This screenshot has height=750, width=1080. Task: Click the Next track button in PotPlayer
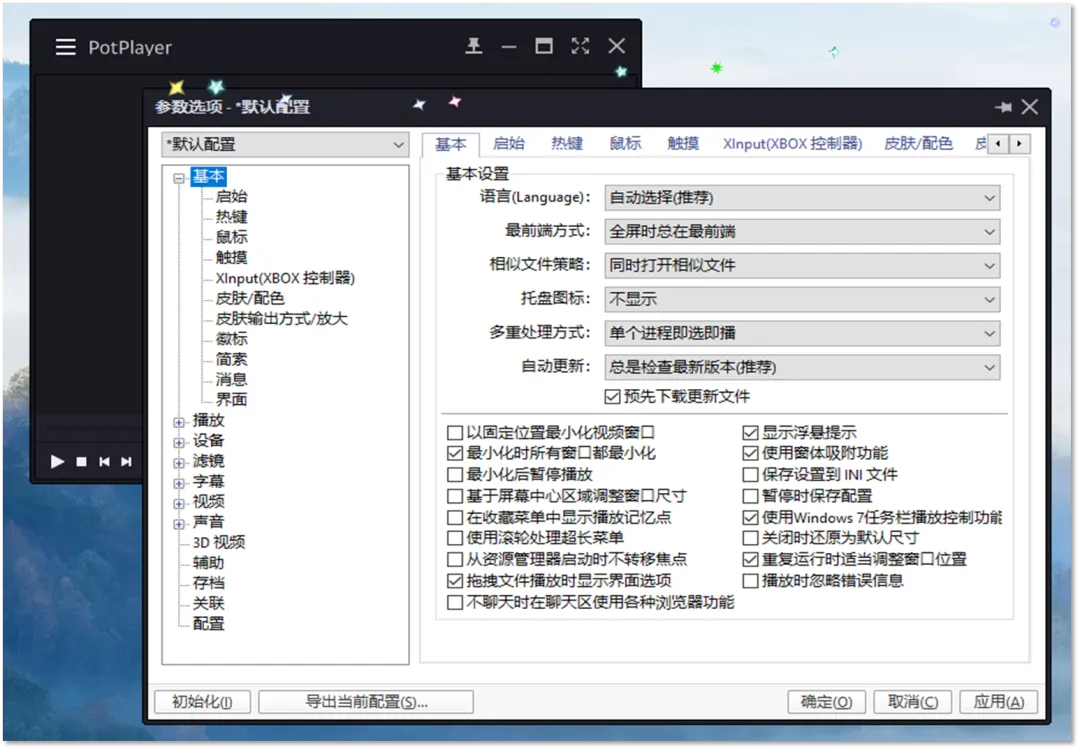tap(126, 462)
